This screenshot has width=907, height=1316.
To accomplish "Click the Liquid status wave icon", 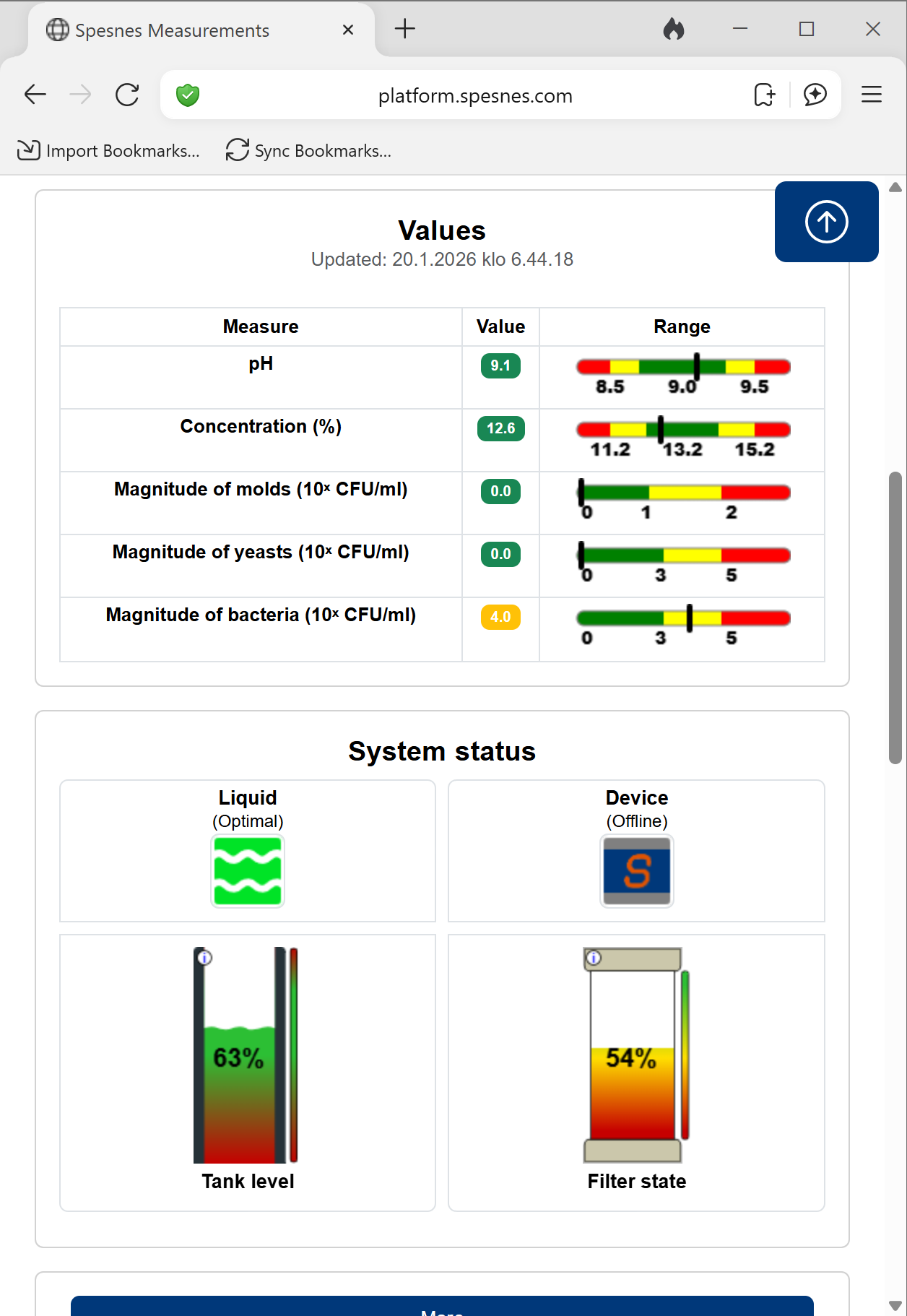I will pos(248,871).
